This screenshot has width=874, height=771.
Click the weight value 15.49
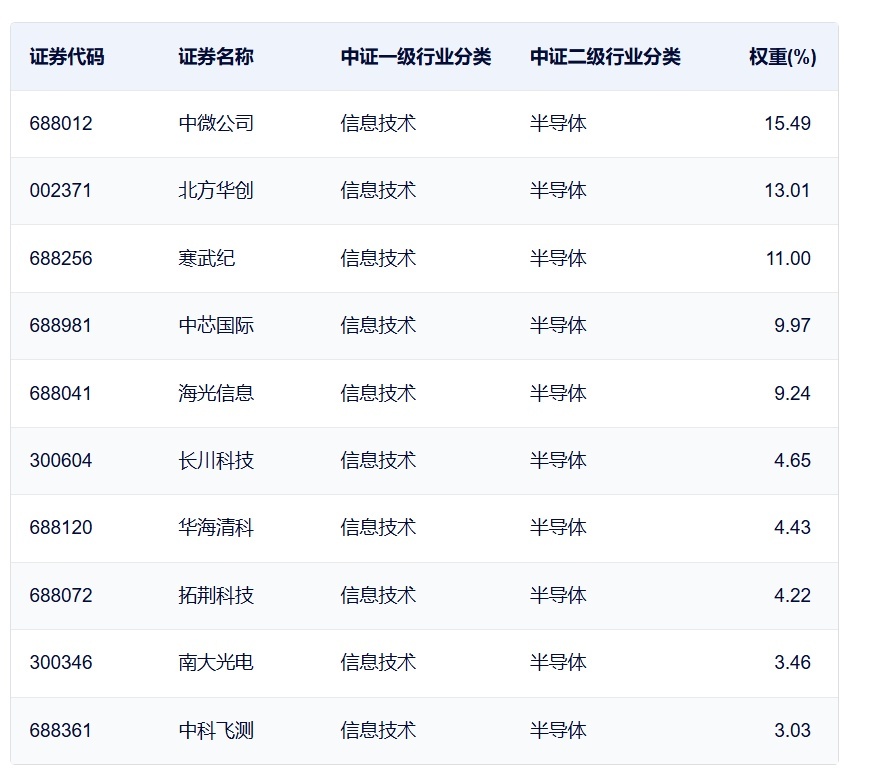787,123
